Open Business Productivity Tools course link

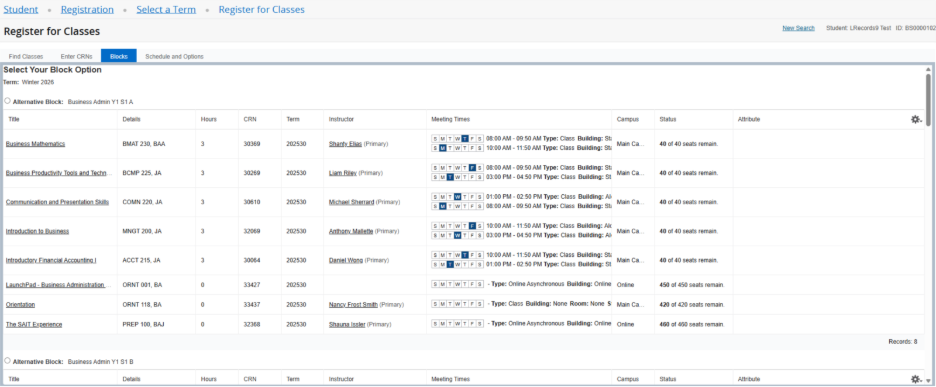[x=58, y=173]
